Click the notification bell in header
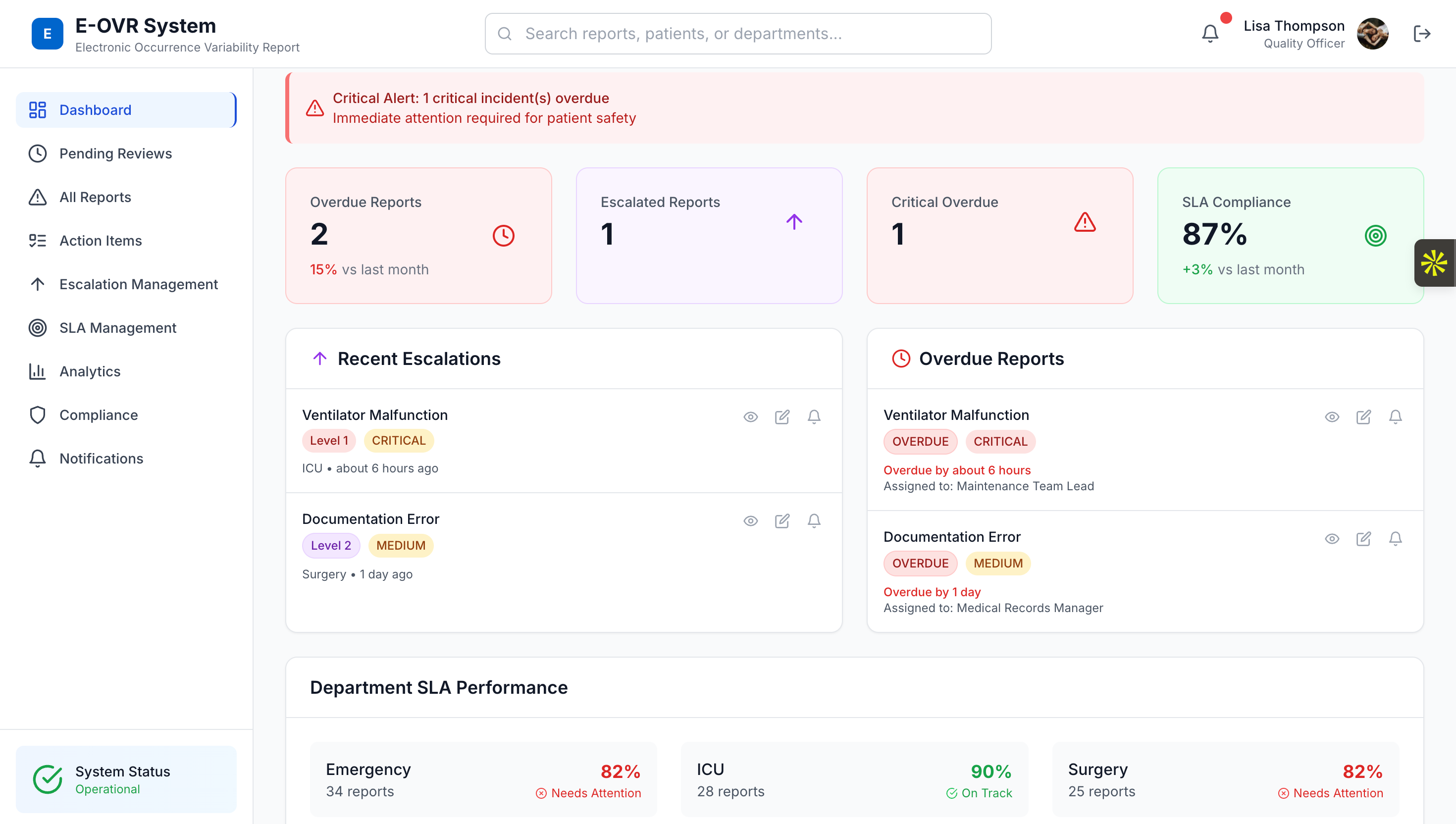 (x=1210, y=34)
